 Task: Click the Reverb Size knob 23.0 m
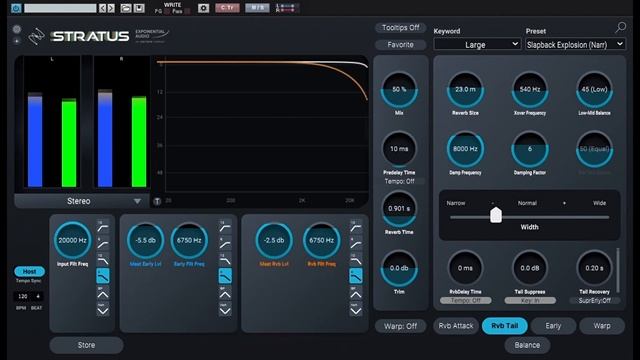tap(465, 90)
